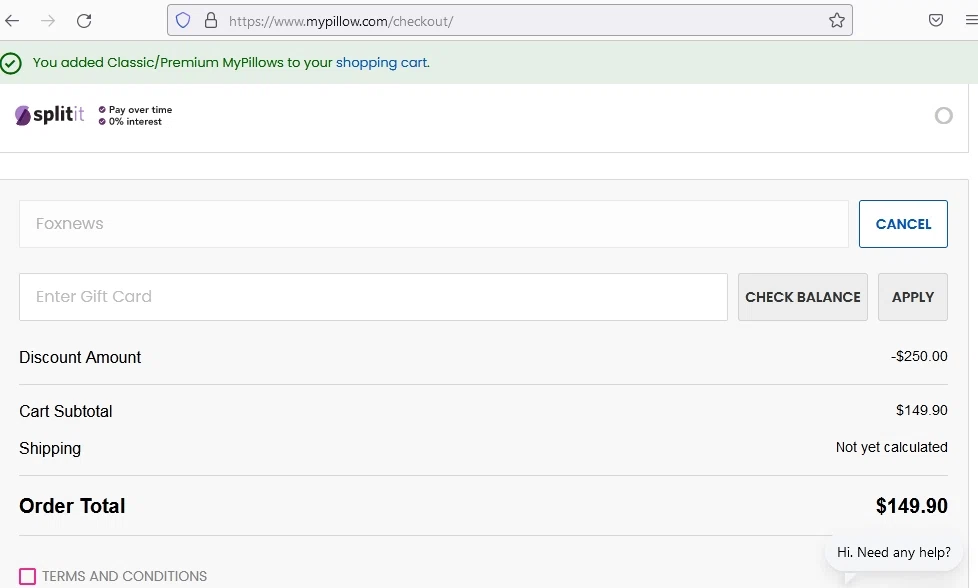Image resolution: width=978 pixels, height=588 pixels.
Task: Click the 'Pay over time' text
Action: coord(140,110)
